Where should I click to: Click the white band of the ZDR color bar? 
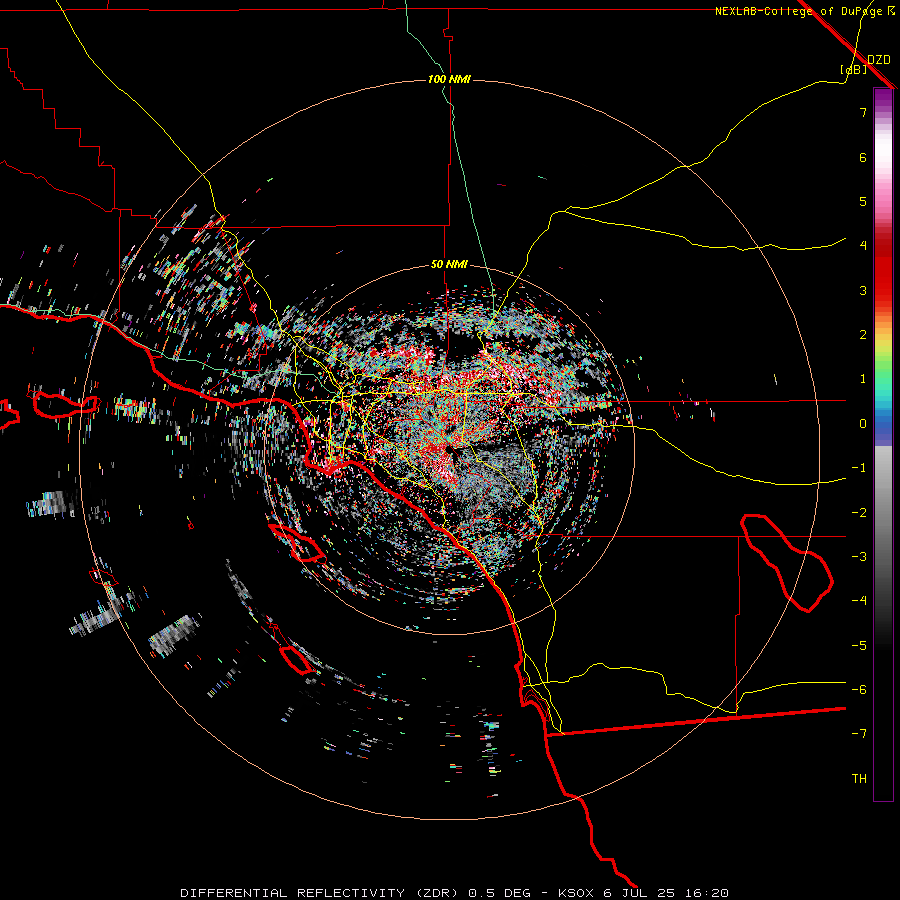tap(883, 152)
